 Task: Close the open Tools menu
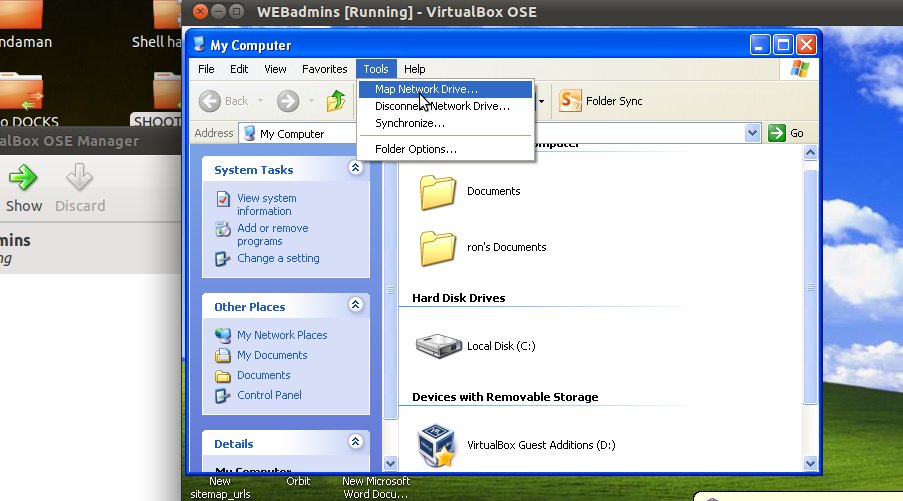pos(375,69)
